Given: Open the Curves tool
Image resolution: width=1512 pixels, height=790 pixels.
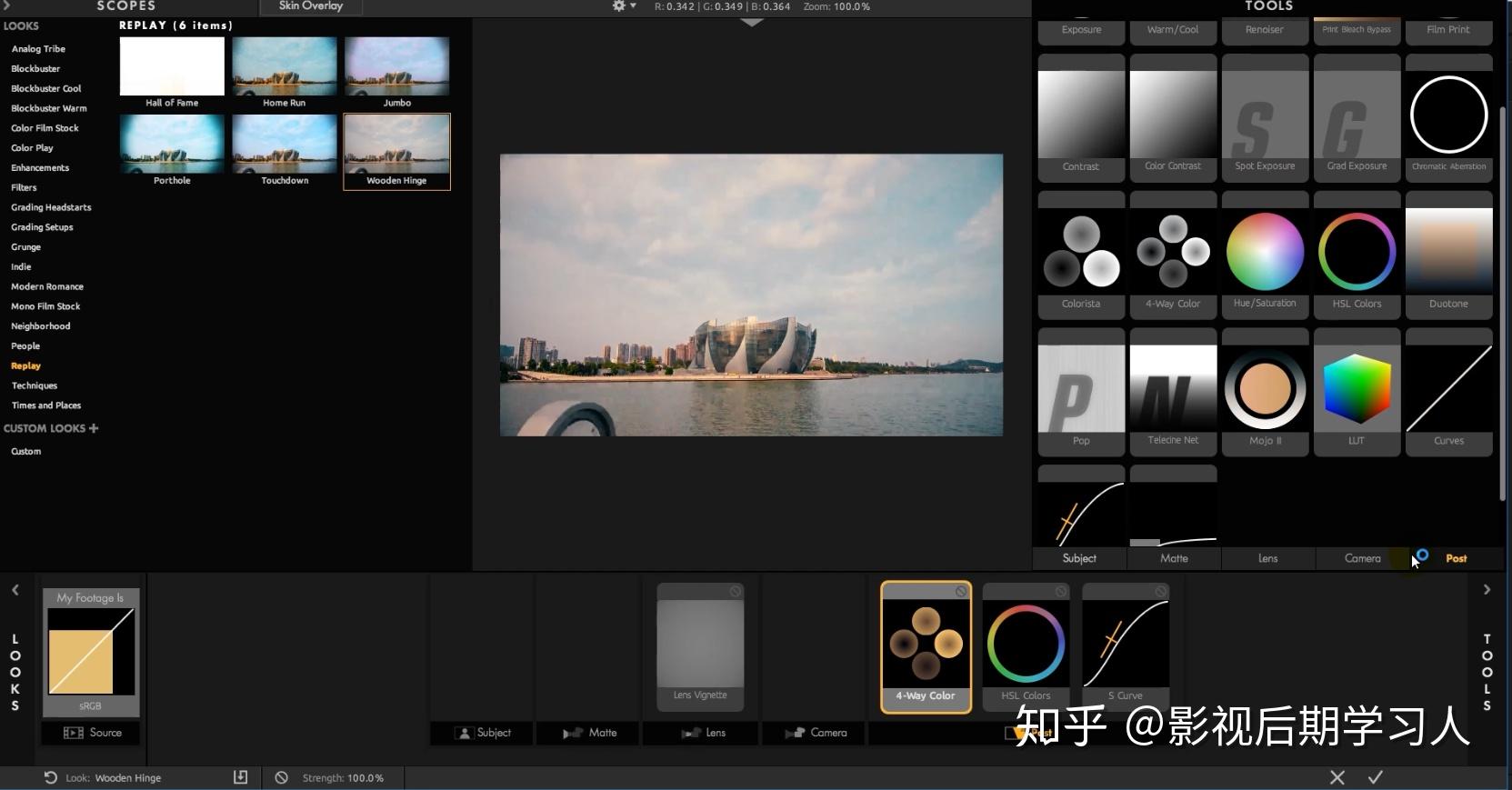Looking at the screenshot, I should pyautogui.click(x=1448, y=392).
